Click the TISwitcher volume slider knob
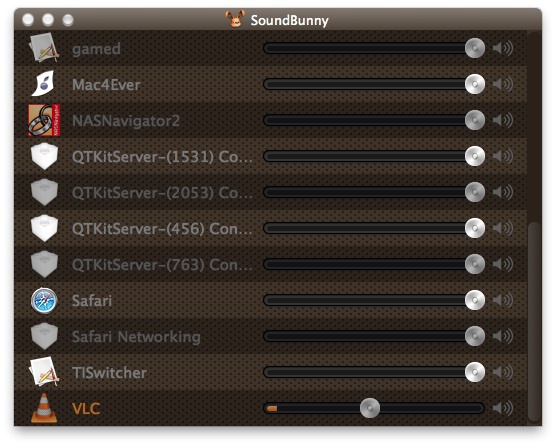The height and width of the screenshot is (446, 556). coord(475,372)
